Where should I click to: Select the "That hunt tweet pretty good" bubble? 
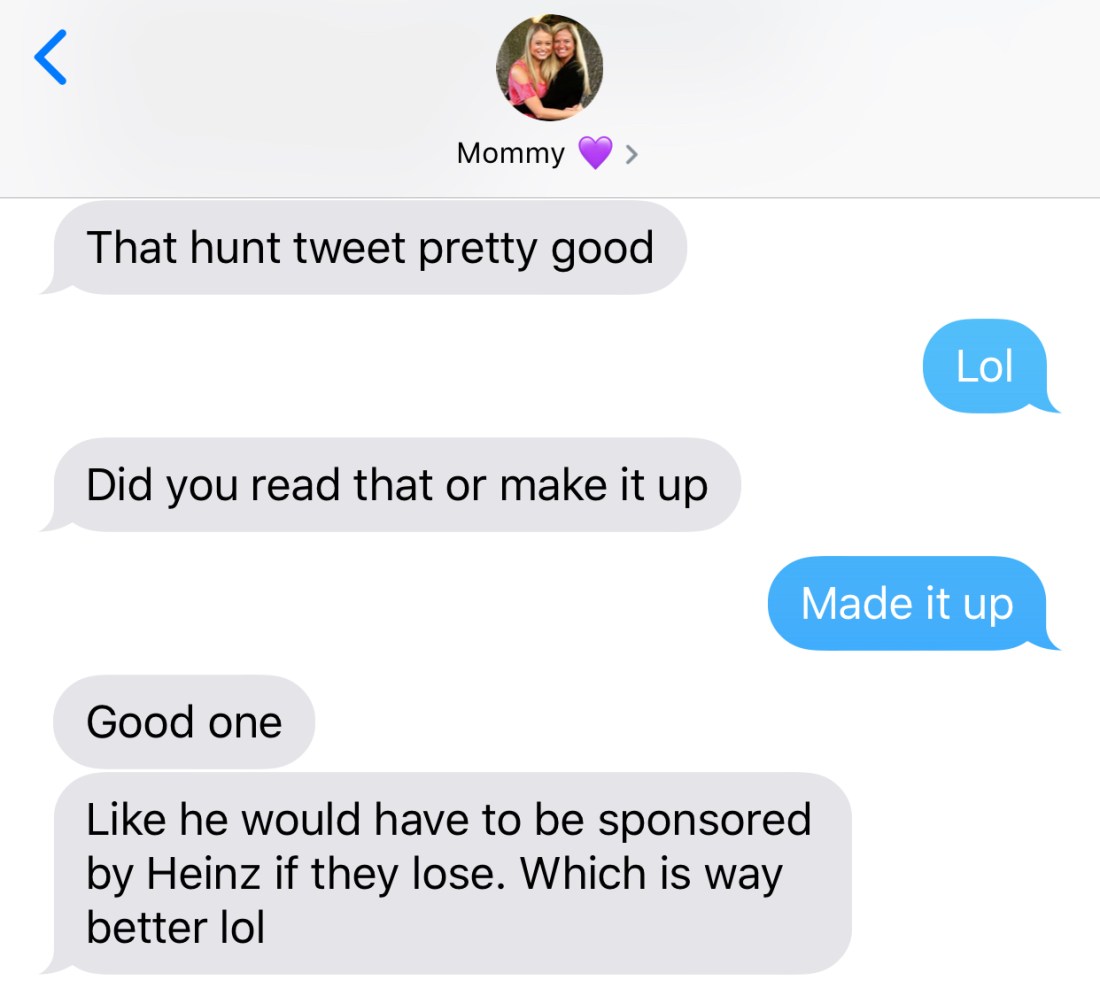coord(370,248)
